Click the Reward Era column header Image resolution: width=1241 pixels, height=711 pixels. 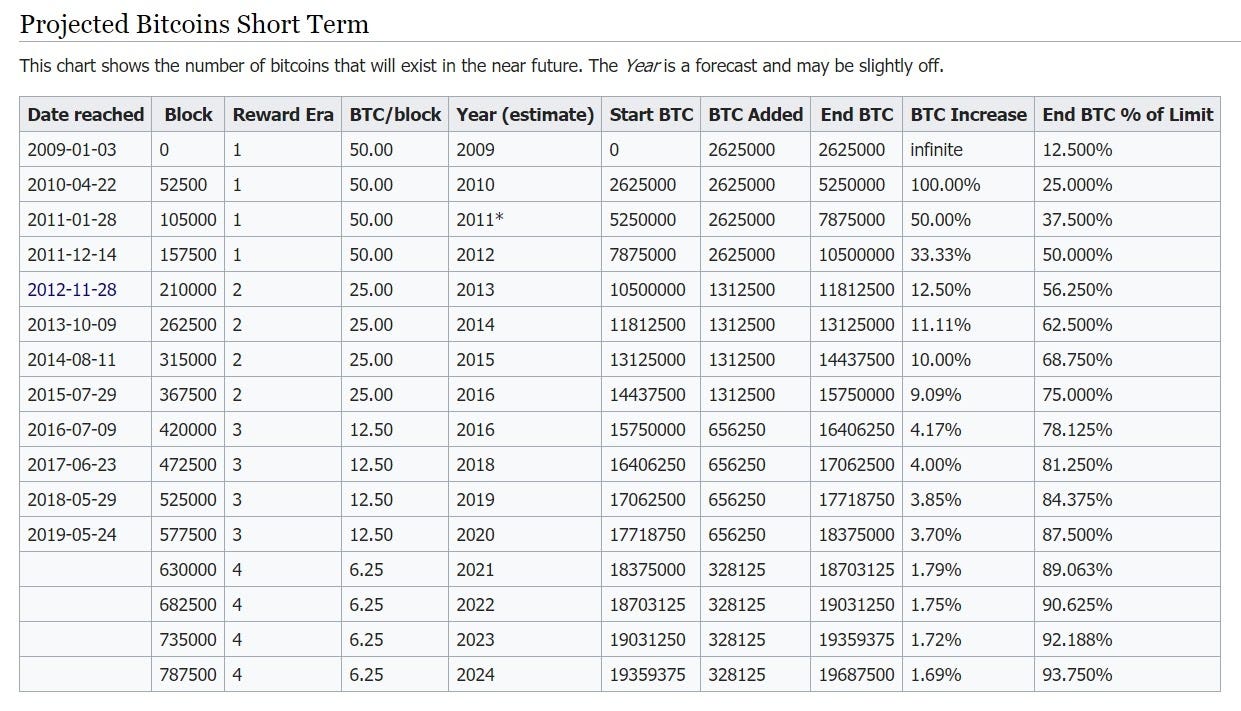(283, 115)
